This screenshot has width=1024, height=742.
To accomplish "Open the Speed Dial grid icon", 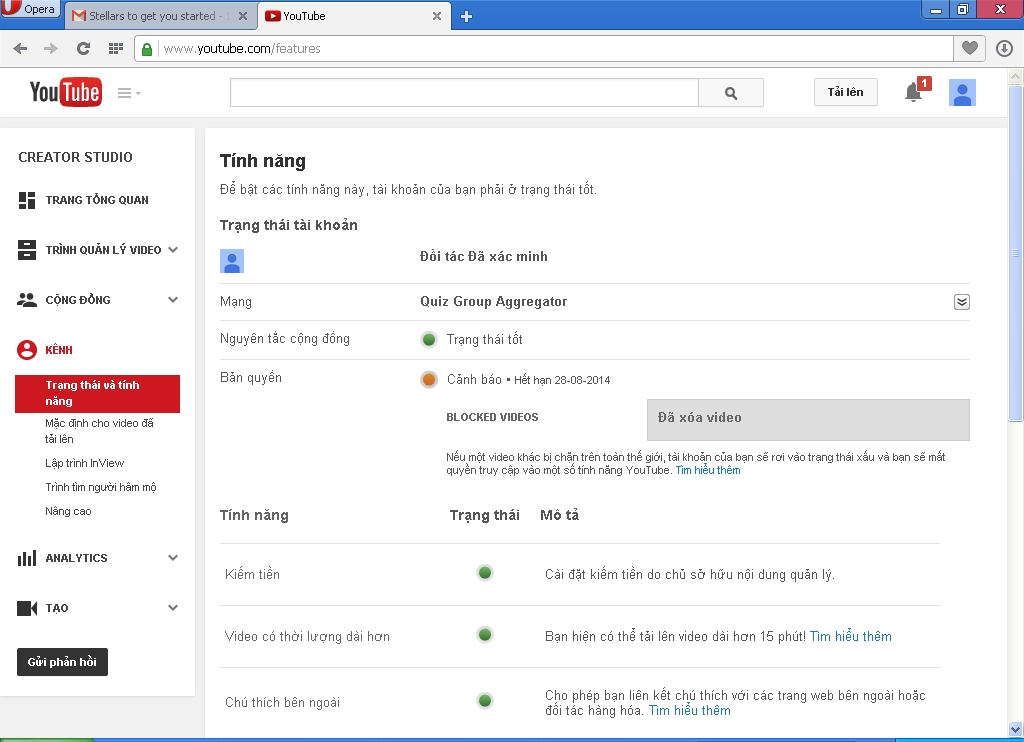I will pos(116,48).
